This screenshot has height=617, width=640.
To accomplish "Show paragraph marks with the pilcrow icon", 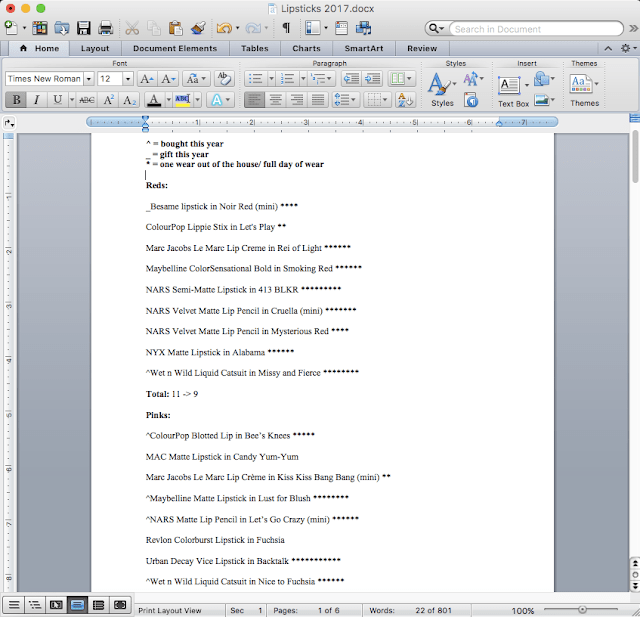I will [286, 28].
